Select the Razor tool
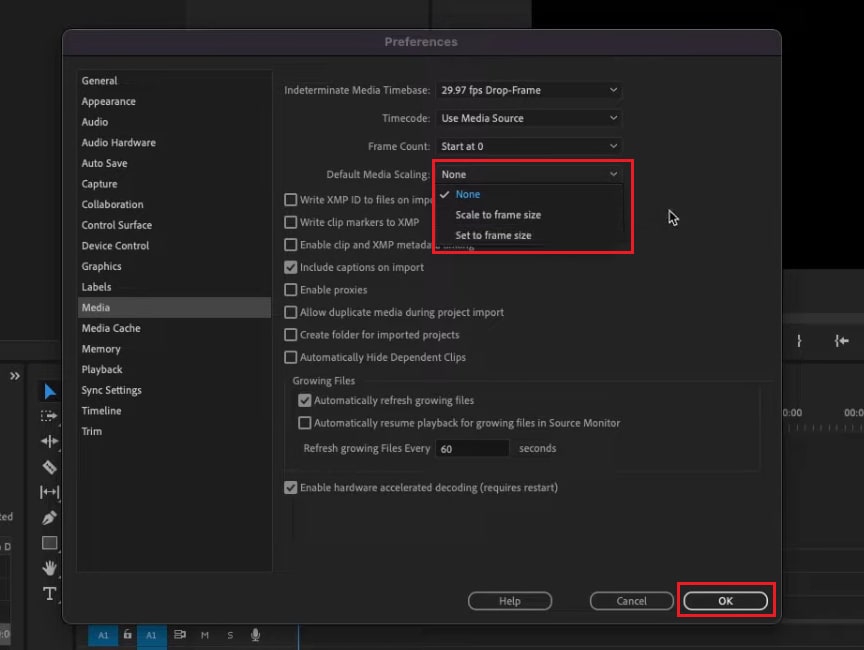 [x=49, y=466]
